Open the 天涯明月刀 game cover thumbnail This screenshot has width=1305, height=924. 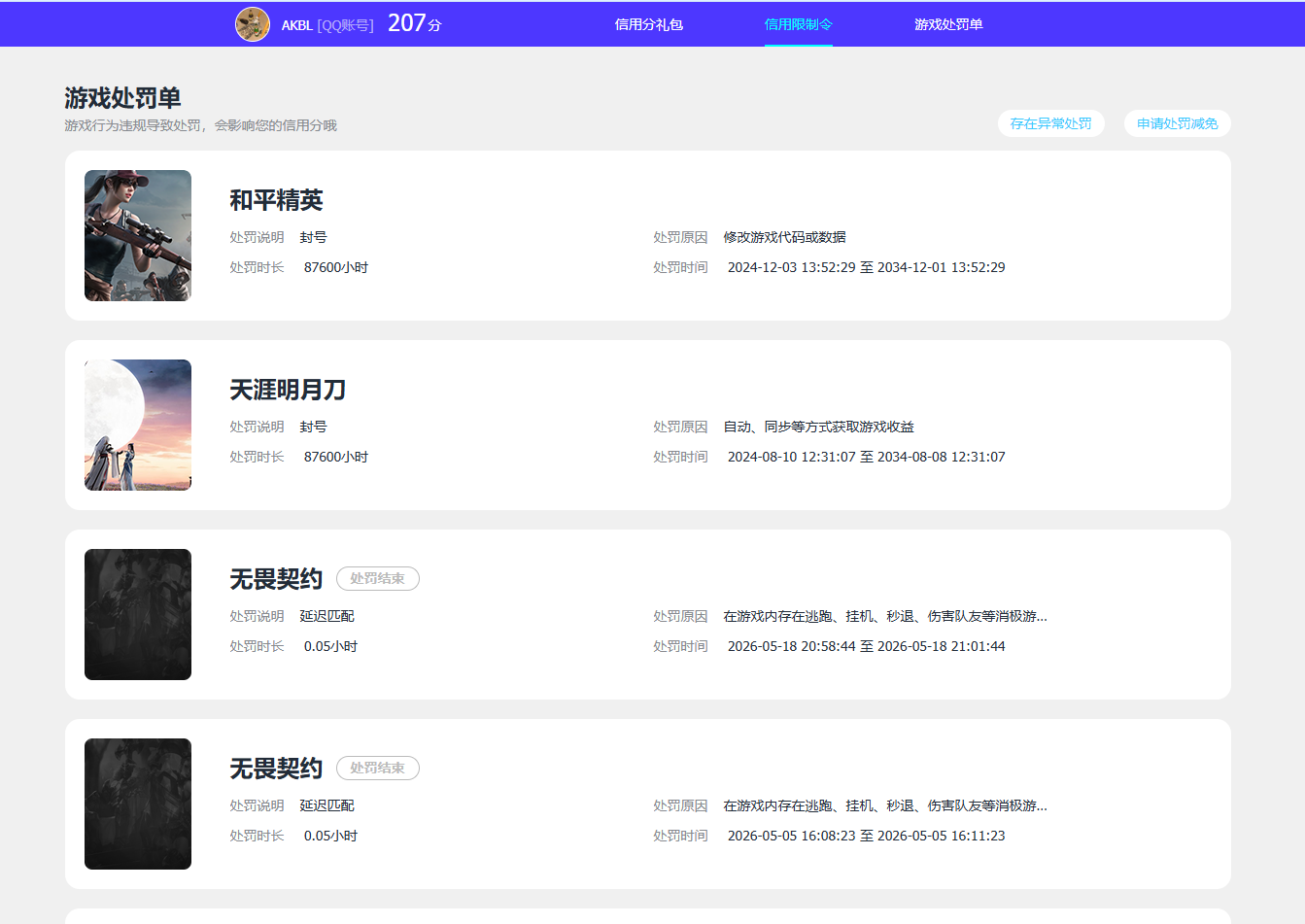click(x=138, y=425)
